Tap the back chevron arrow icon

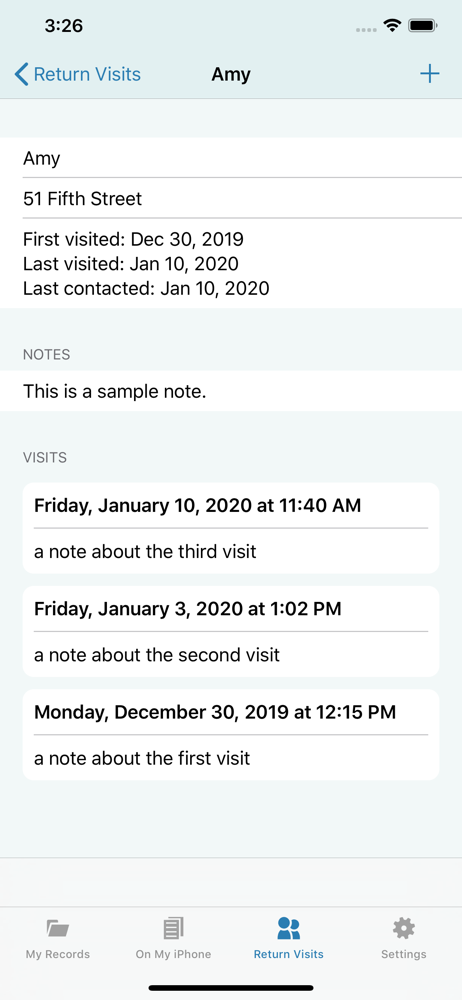point(21,75)
